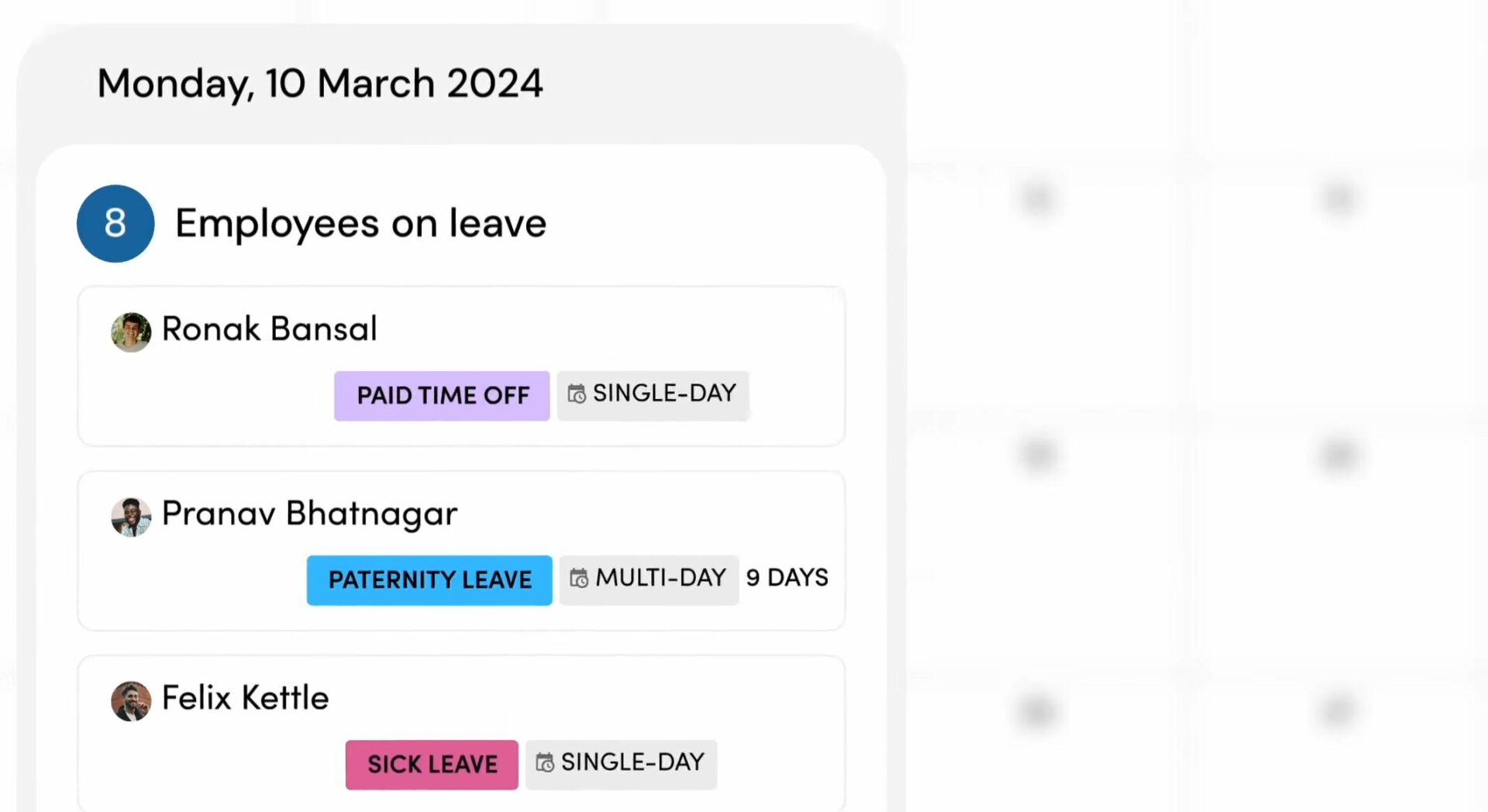Screen dimensions: 1488x812
Task: Select the blue Paternity Leave tag
Action: click(x=429, y=580)
